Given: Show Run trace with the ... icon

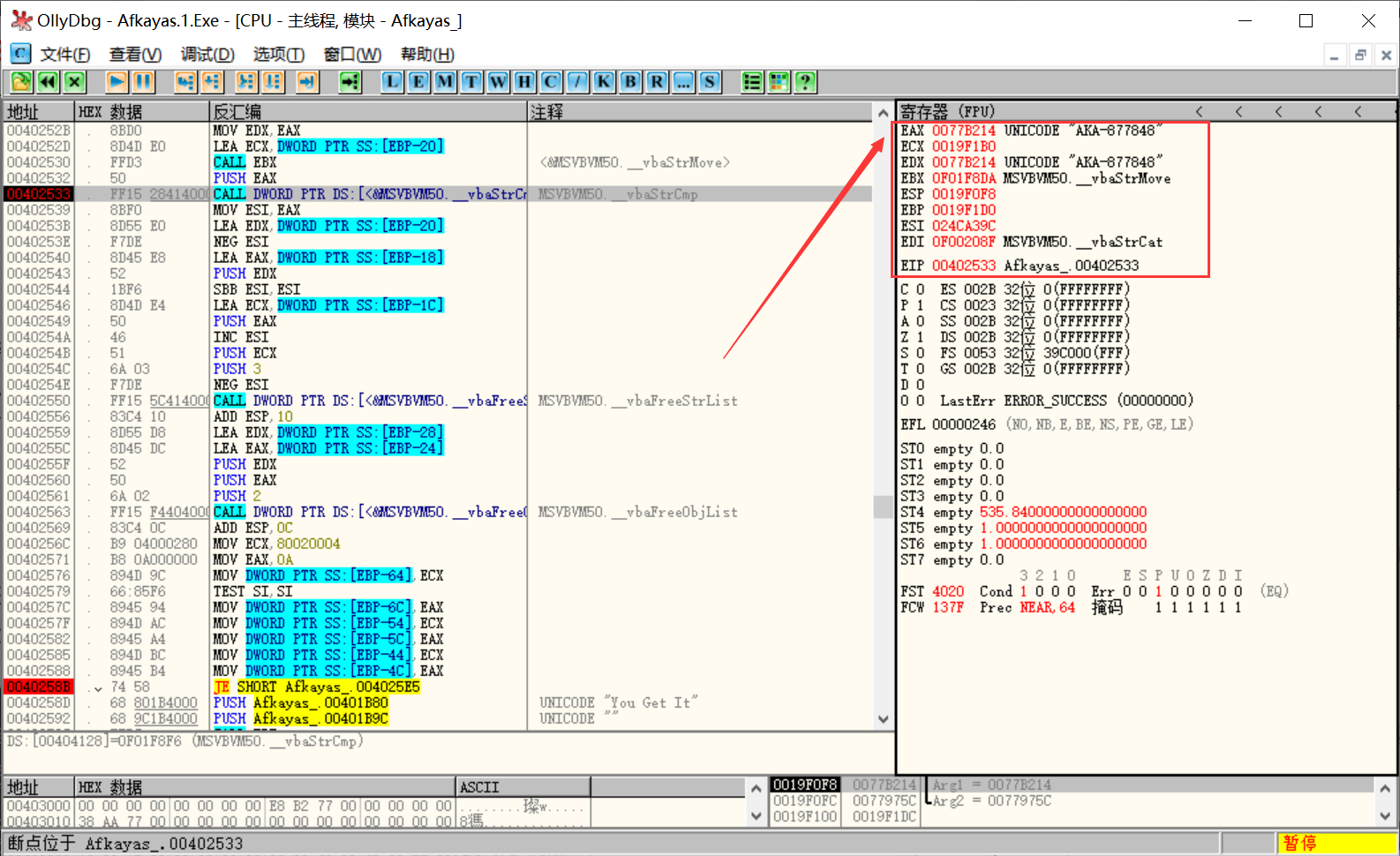Looking at the screenshot, I should point(683,82).
